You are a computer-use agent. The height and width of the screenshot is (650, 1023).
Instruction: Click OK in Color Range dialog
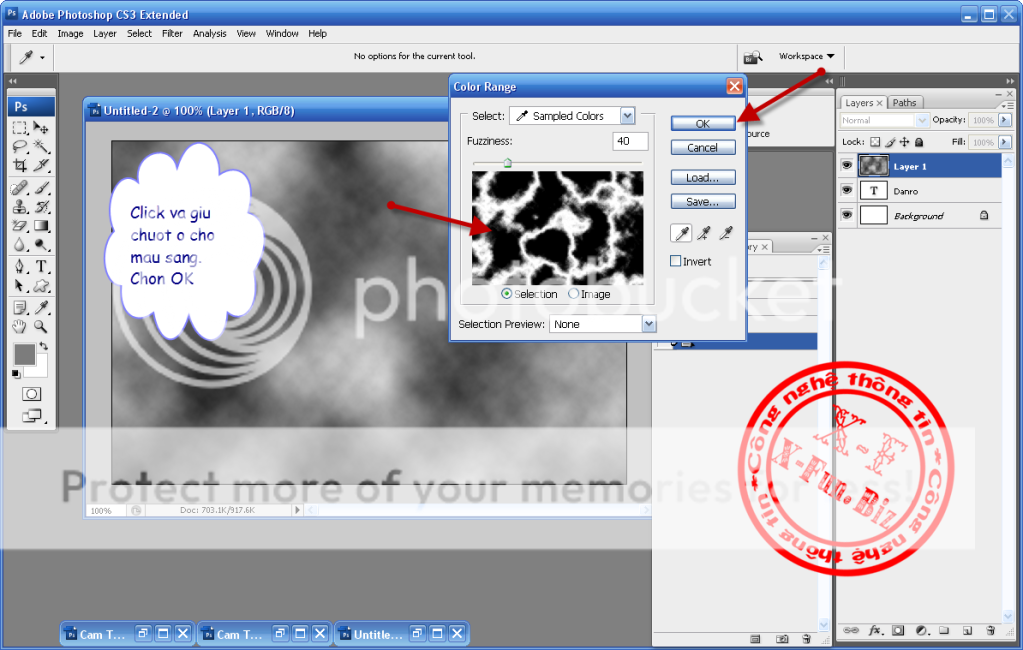tap(703, 123)
